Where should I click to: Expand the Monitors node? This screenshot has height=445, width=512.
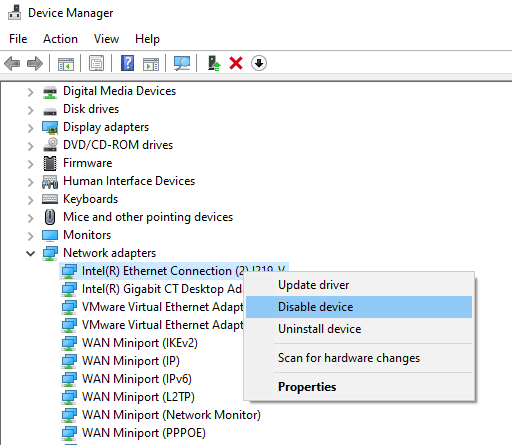pyautogui.click(x=30, y=236)
